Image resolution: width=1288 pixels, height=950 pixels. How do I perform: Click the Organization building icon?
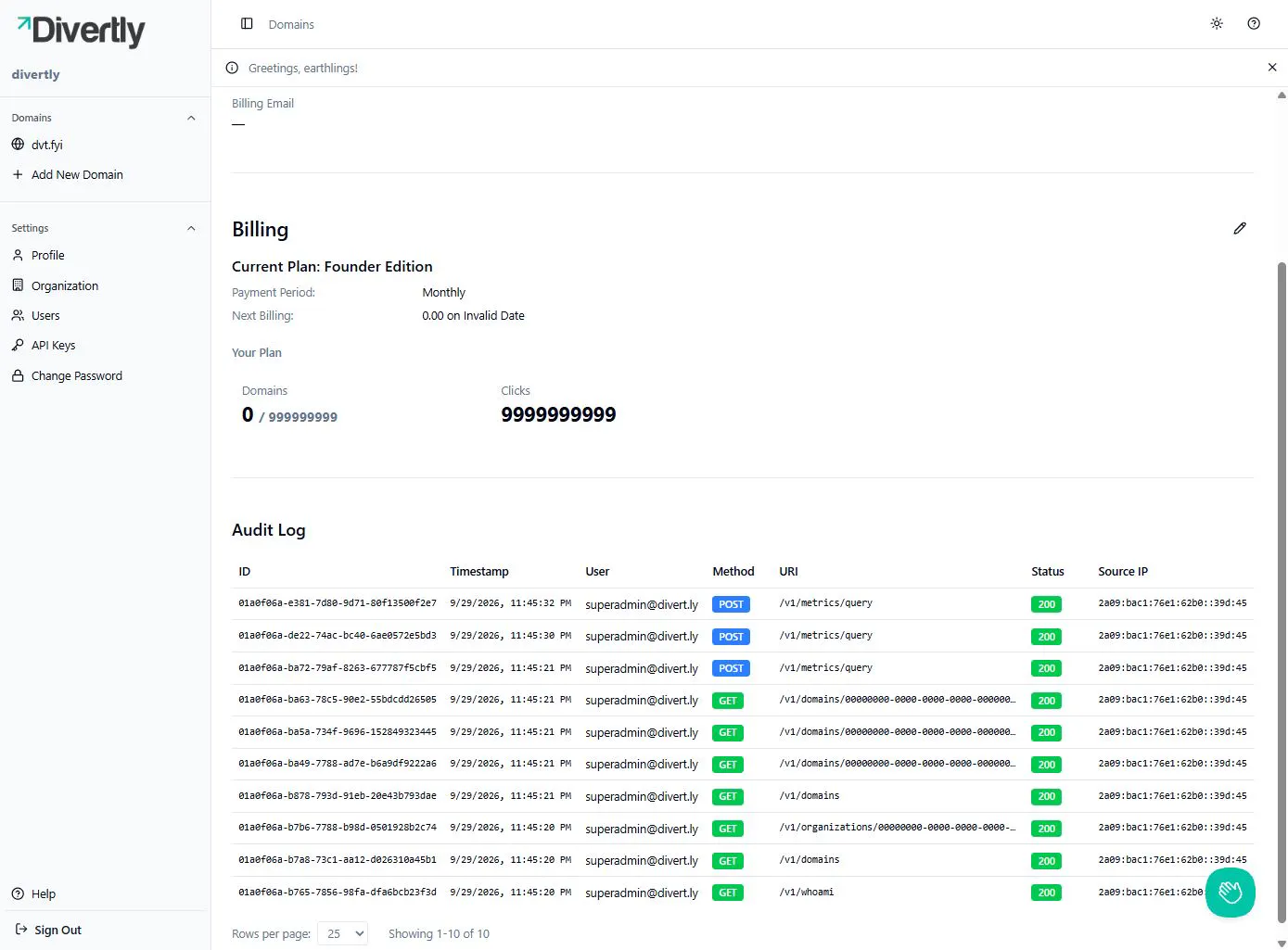18,285
